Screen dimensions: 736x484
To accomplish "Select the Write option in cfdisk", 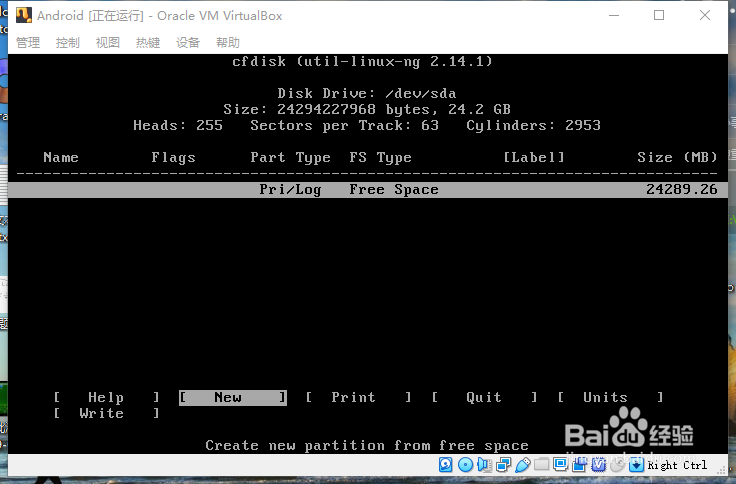I will pos(107,414).
